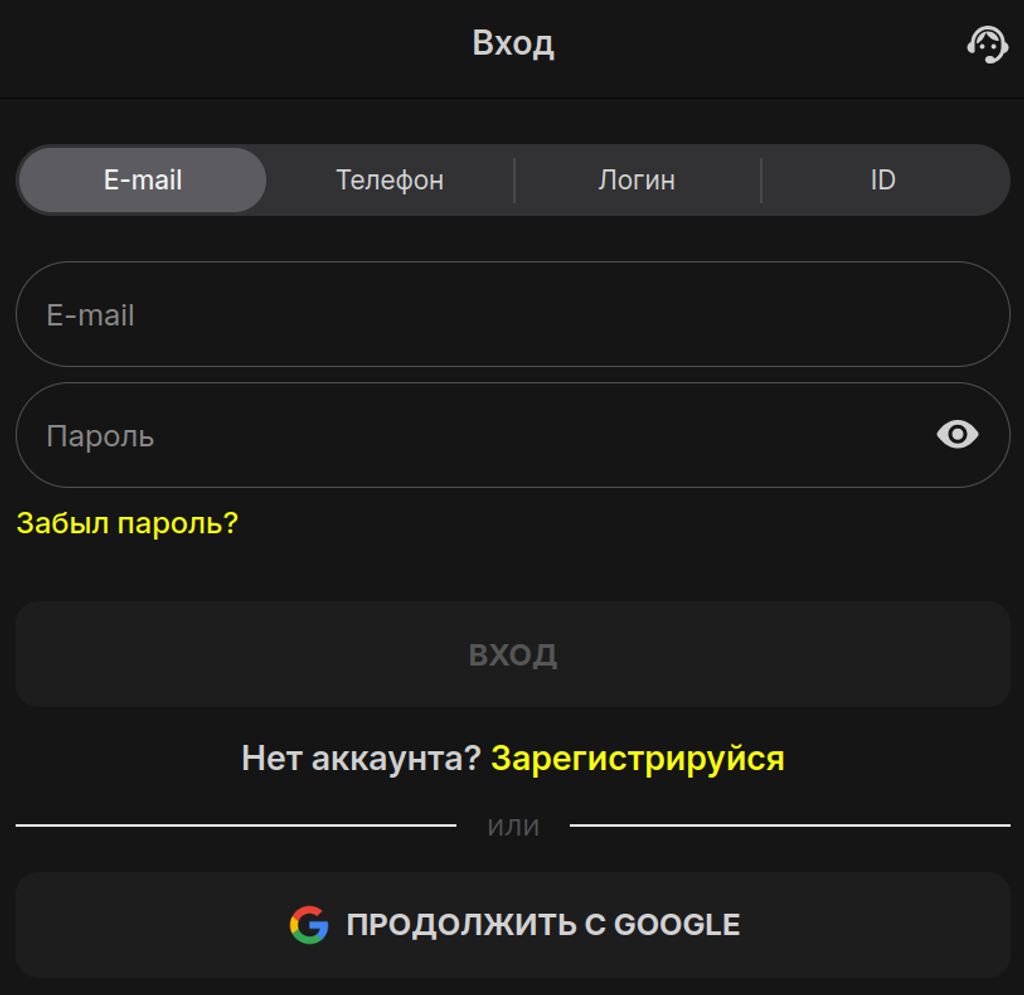Click the ВХОД submit button
1024x995 pixels.
[x=513, y=654]
